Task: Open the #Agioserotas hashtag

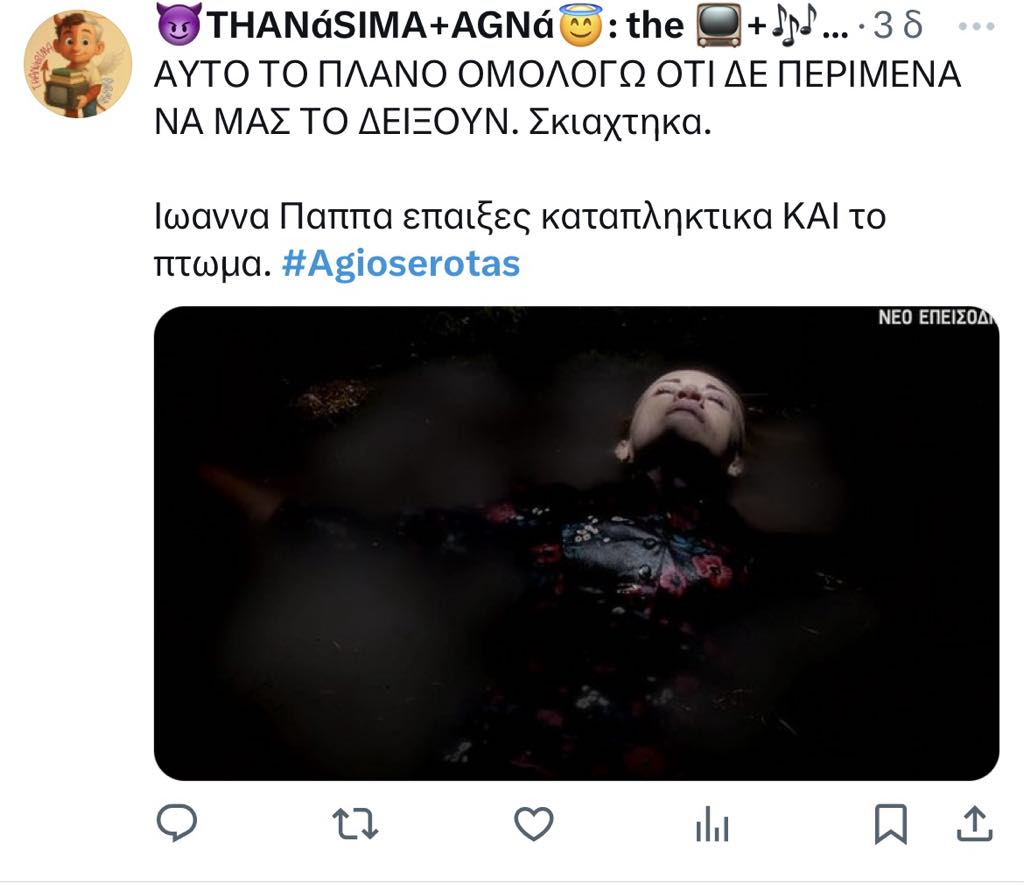Action: coord(401,264)
